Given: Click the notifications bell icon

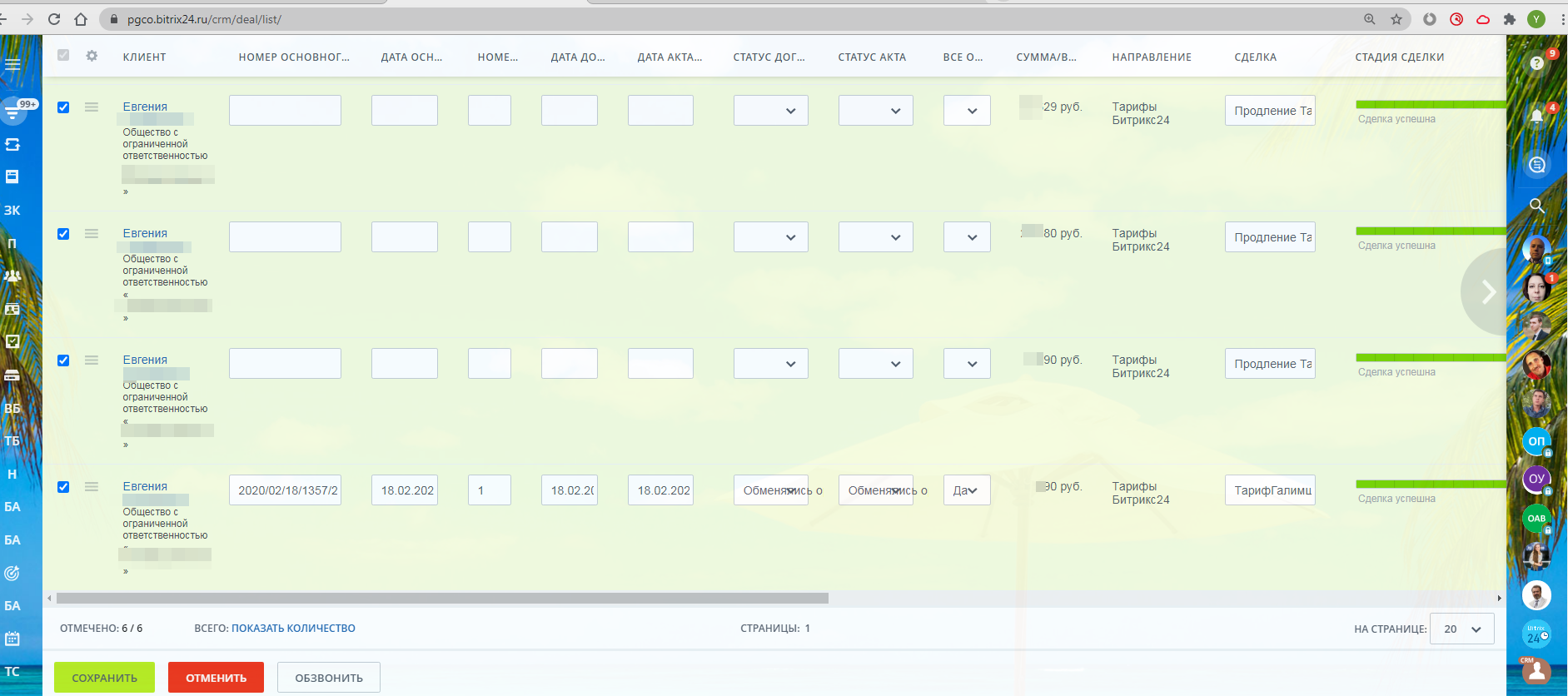Looking at the screenshot, I should pyautogui.click(x=1536, y=116).
